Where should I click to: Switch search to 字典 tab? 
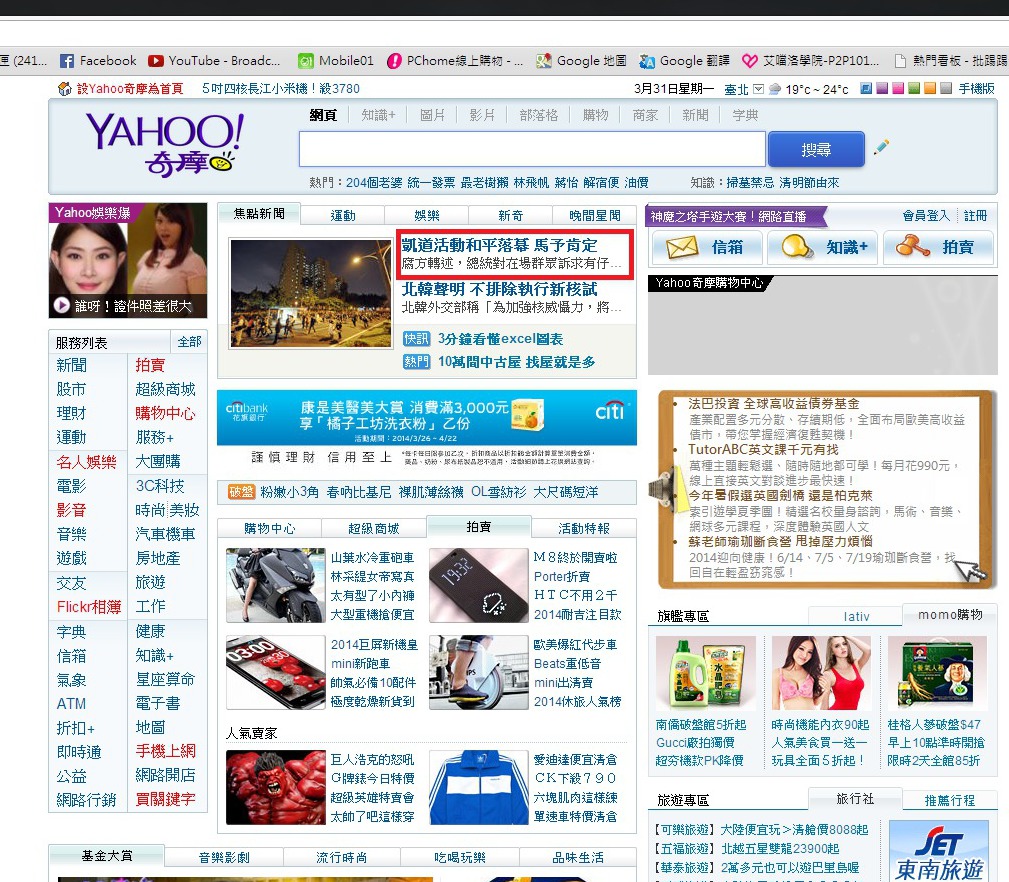pyautogui.click(x=745, y=115)
